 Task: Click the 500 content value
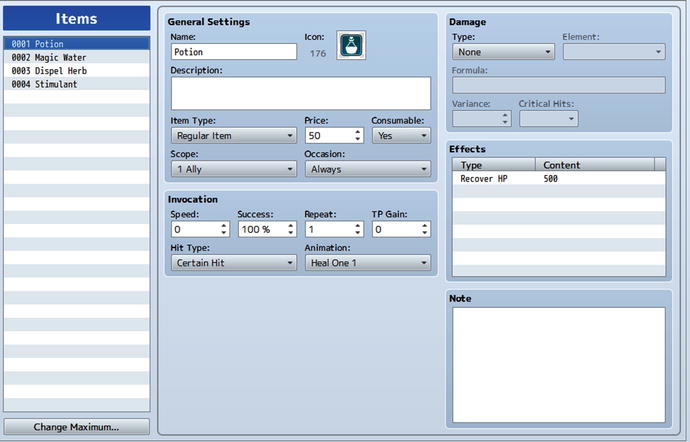click(x=551, y=178)
